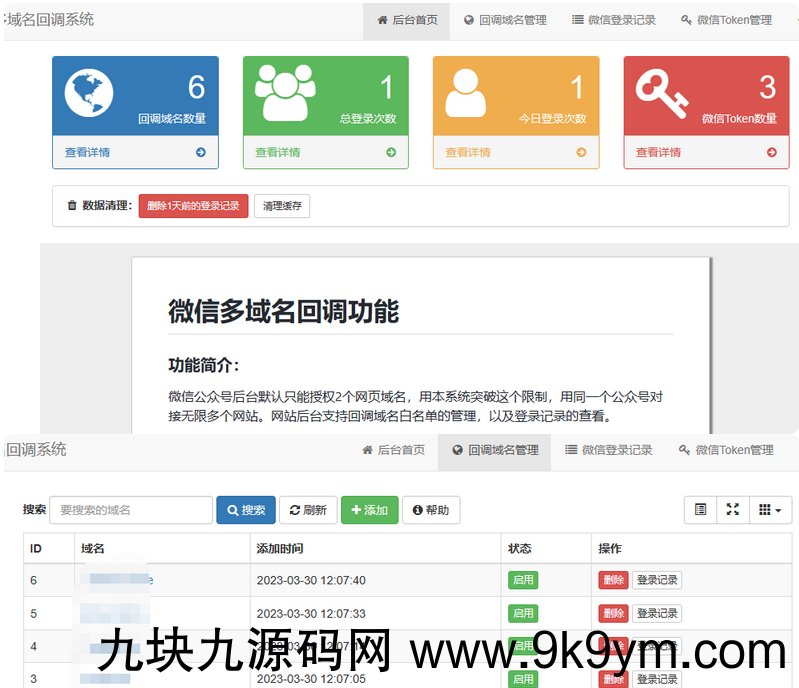Click timestamp 2023-03-30 12:07:05
This screenshot has width=799, height=688.
(311, 679)
